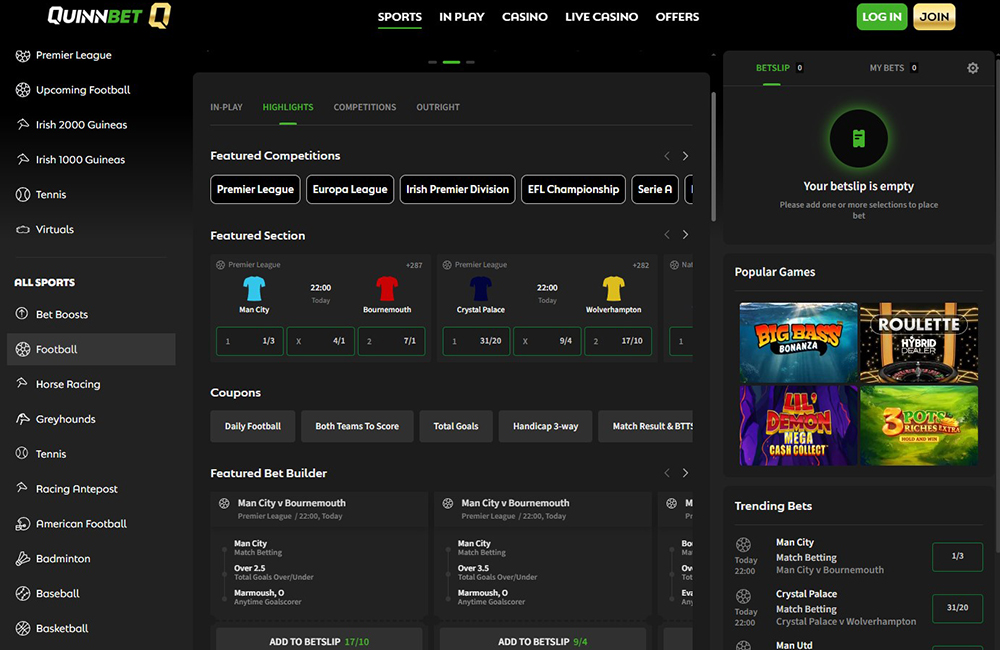
Task: Bet on Crystal Palace draw at 9/4
Action: click(x=547, y=341)
